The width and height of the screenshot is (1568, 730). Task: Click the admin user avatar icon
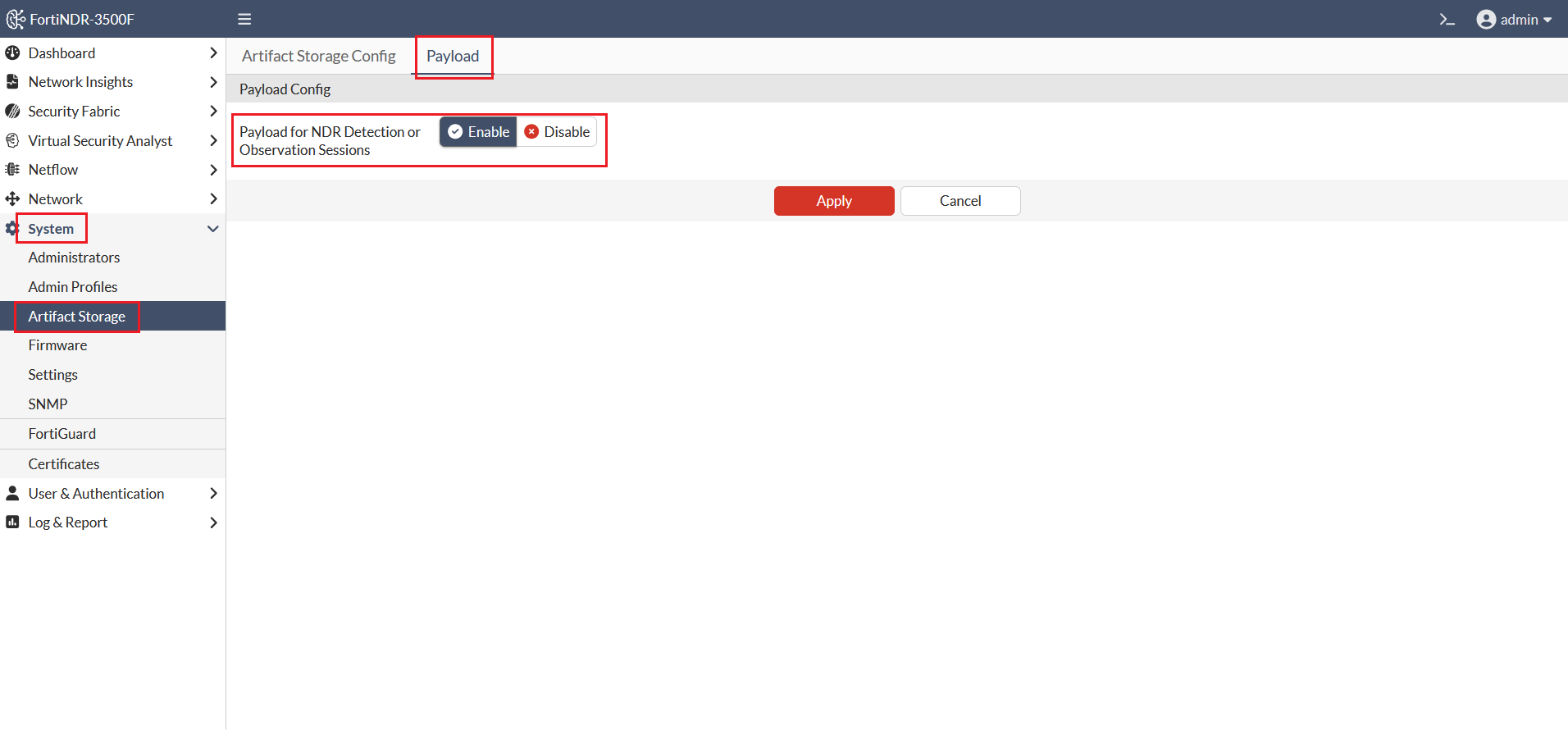pyautogui.click(x=1486, y=19)
